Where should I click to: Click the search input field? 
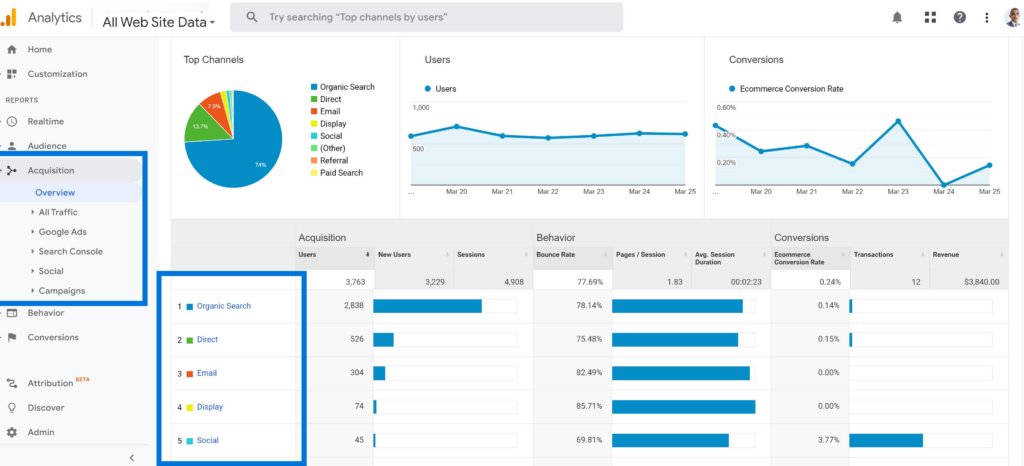(426, 17)
